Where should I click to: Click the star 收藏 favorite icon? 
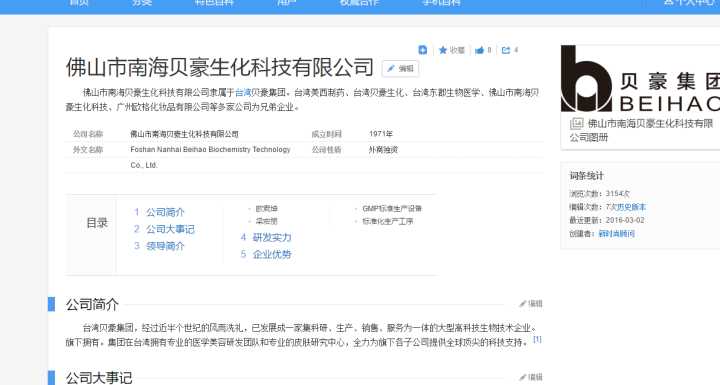click(443, 50)
